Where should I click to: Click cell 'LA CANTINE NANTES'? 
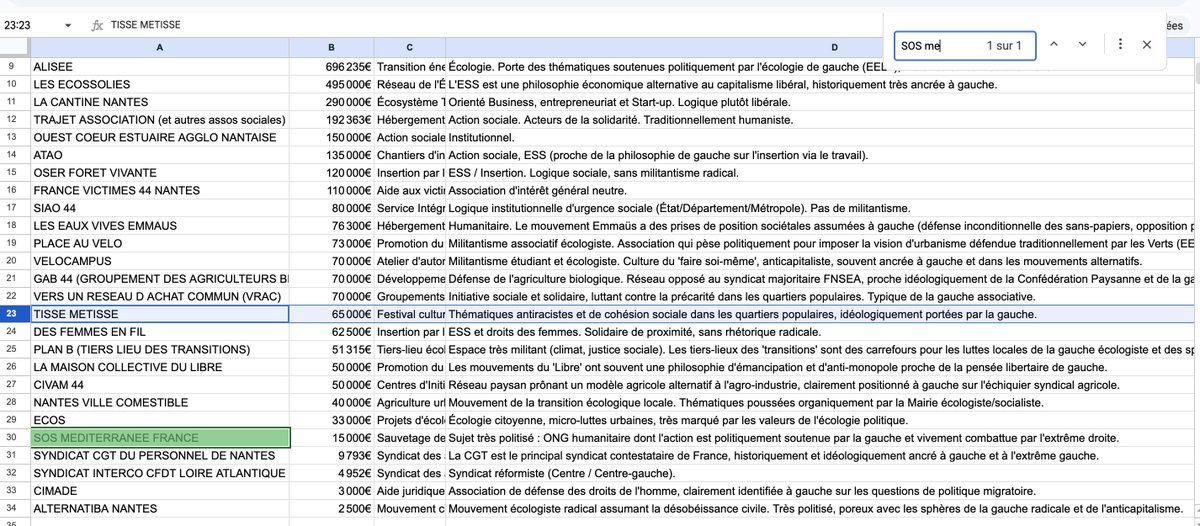point(160,102)
